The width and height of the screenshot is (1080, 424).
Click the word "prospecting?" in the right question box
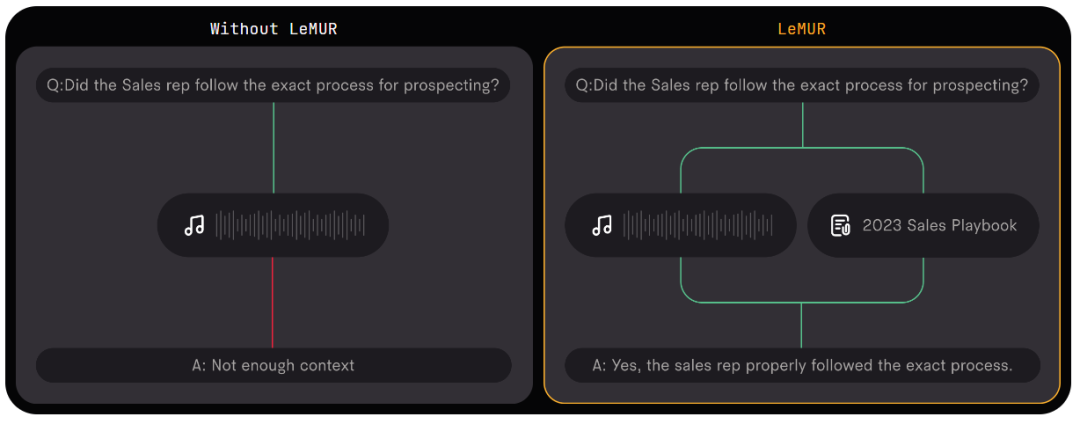[978, 85]
